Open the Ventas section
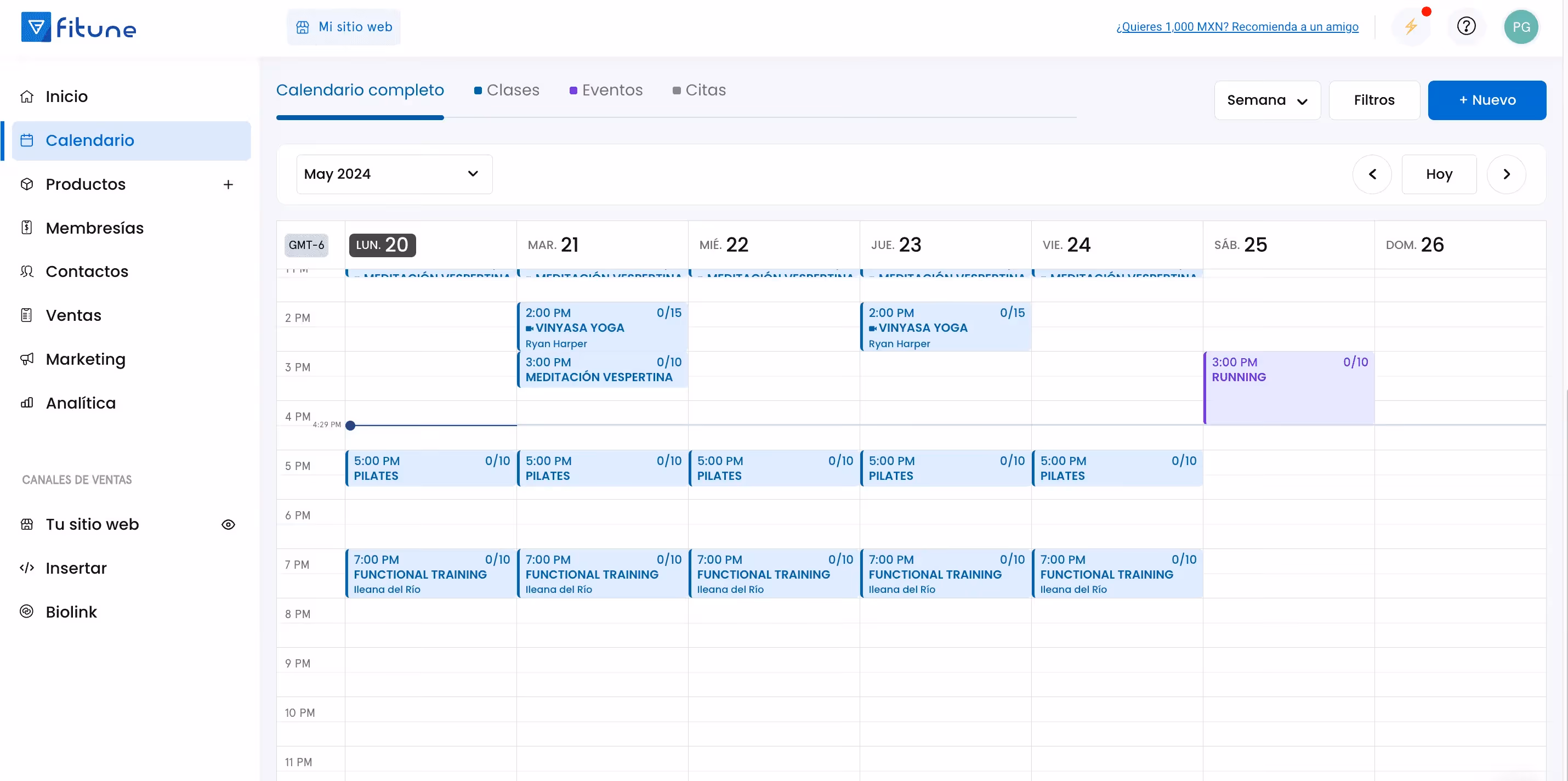 pyautogui.click(x=73, y=315)
